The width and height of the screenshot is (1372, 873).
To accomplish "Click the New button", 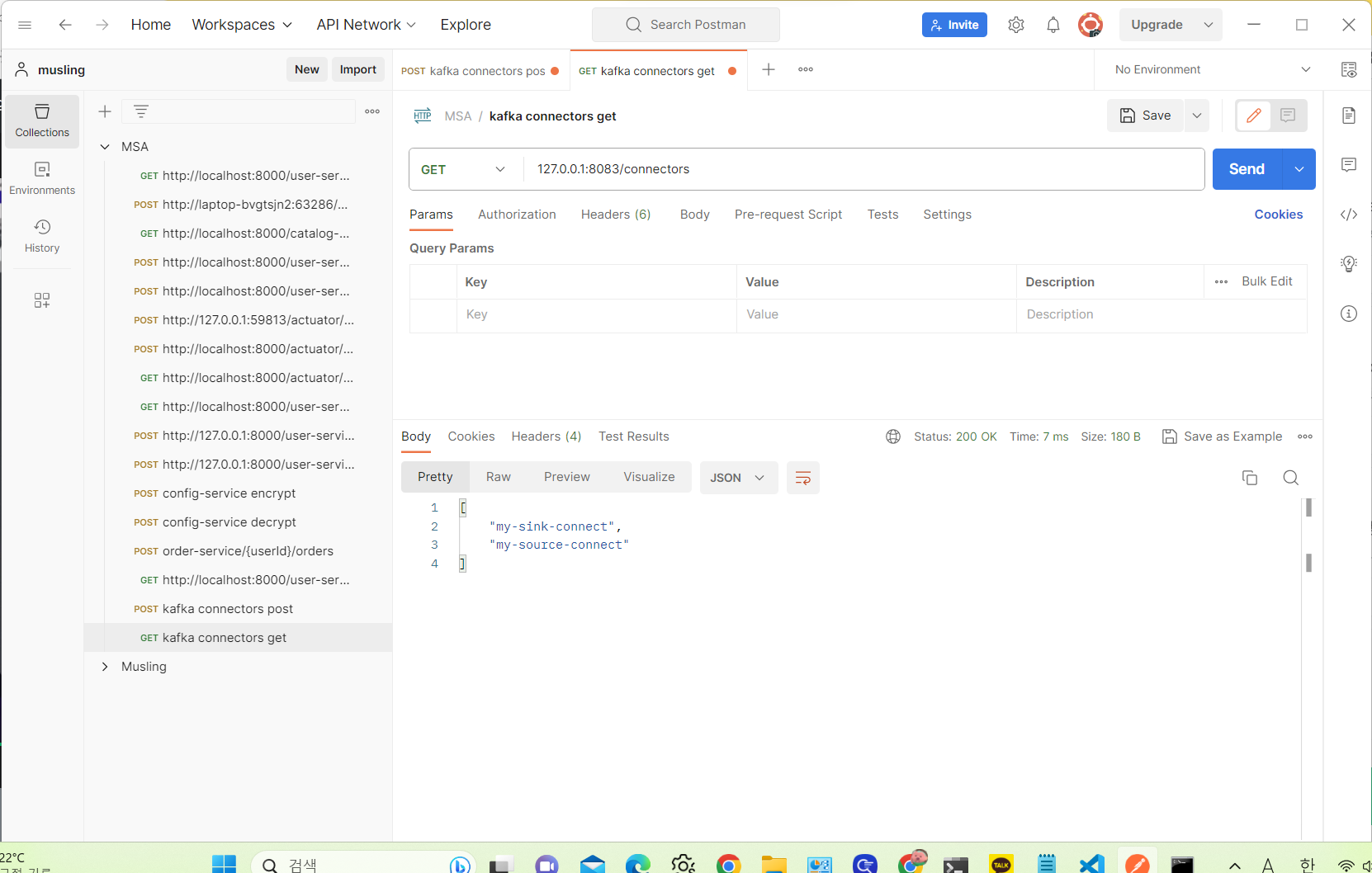I will [307, 69].
